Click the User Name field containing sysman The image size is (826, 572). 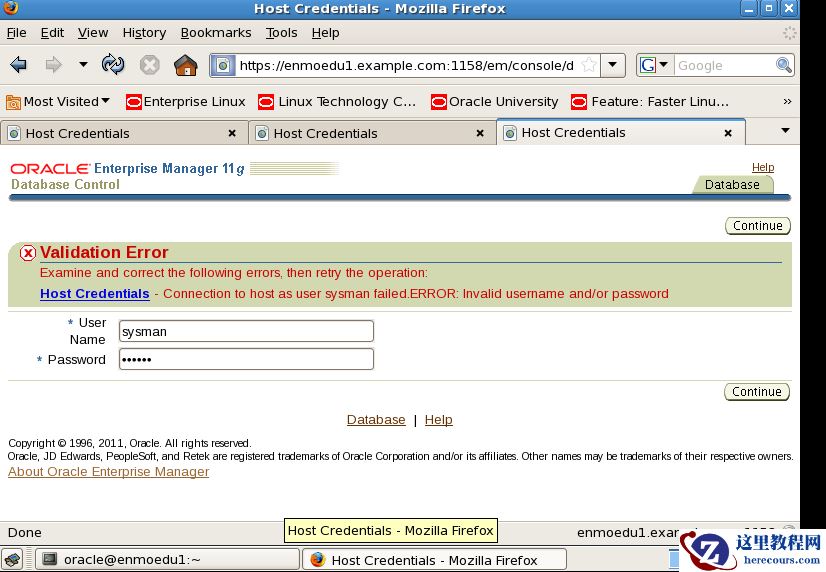[246, 331]
